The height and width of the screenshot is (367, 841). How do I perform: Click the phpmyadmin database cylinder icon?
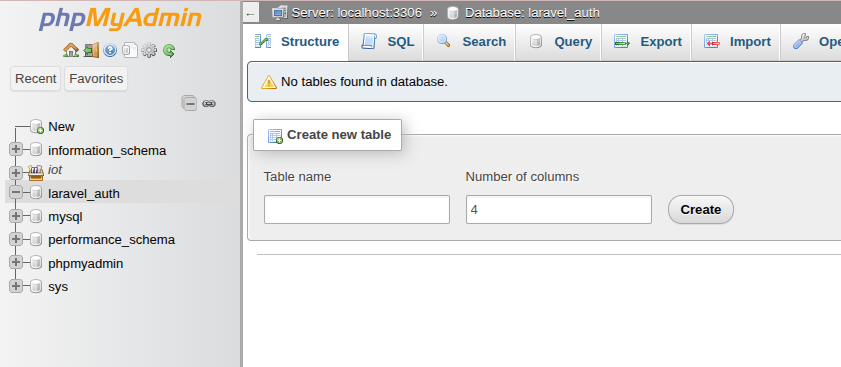pos(36,263)
